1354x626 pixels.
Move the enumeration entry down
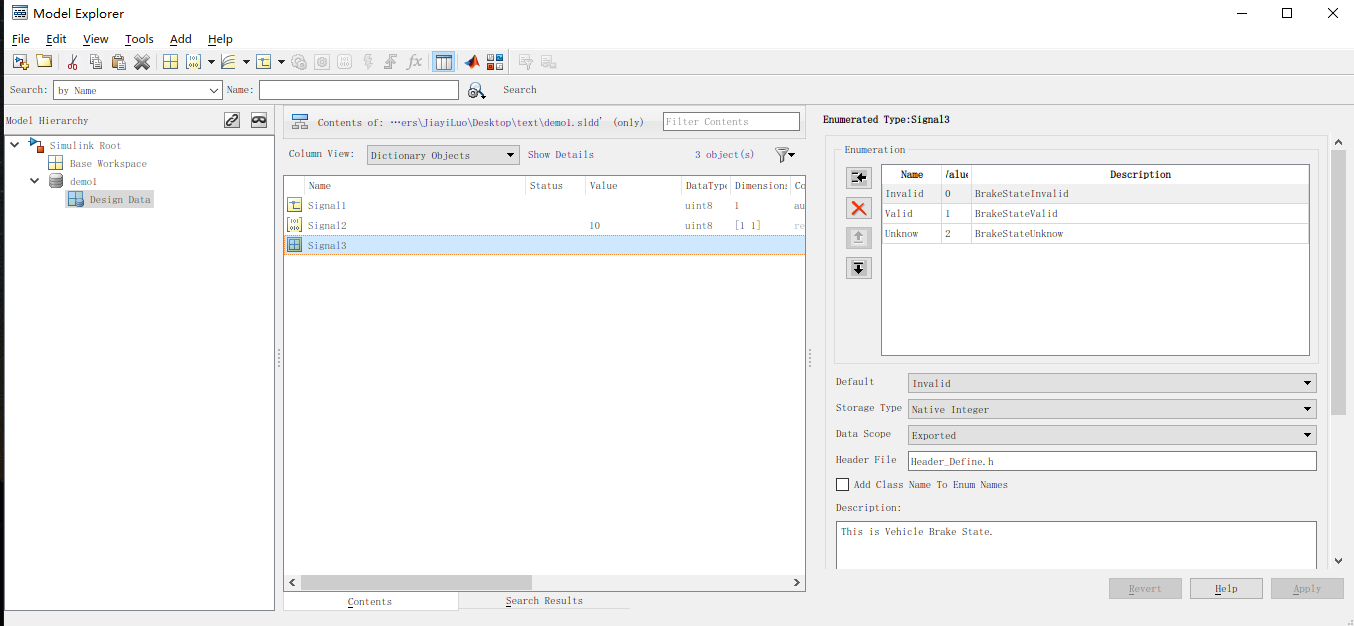click(x=858, y=267)
